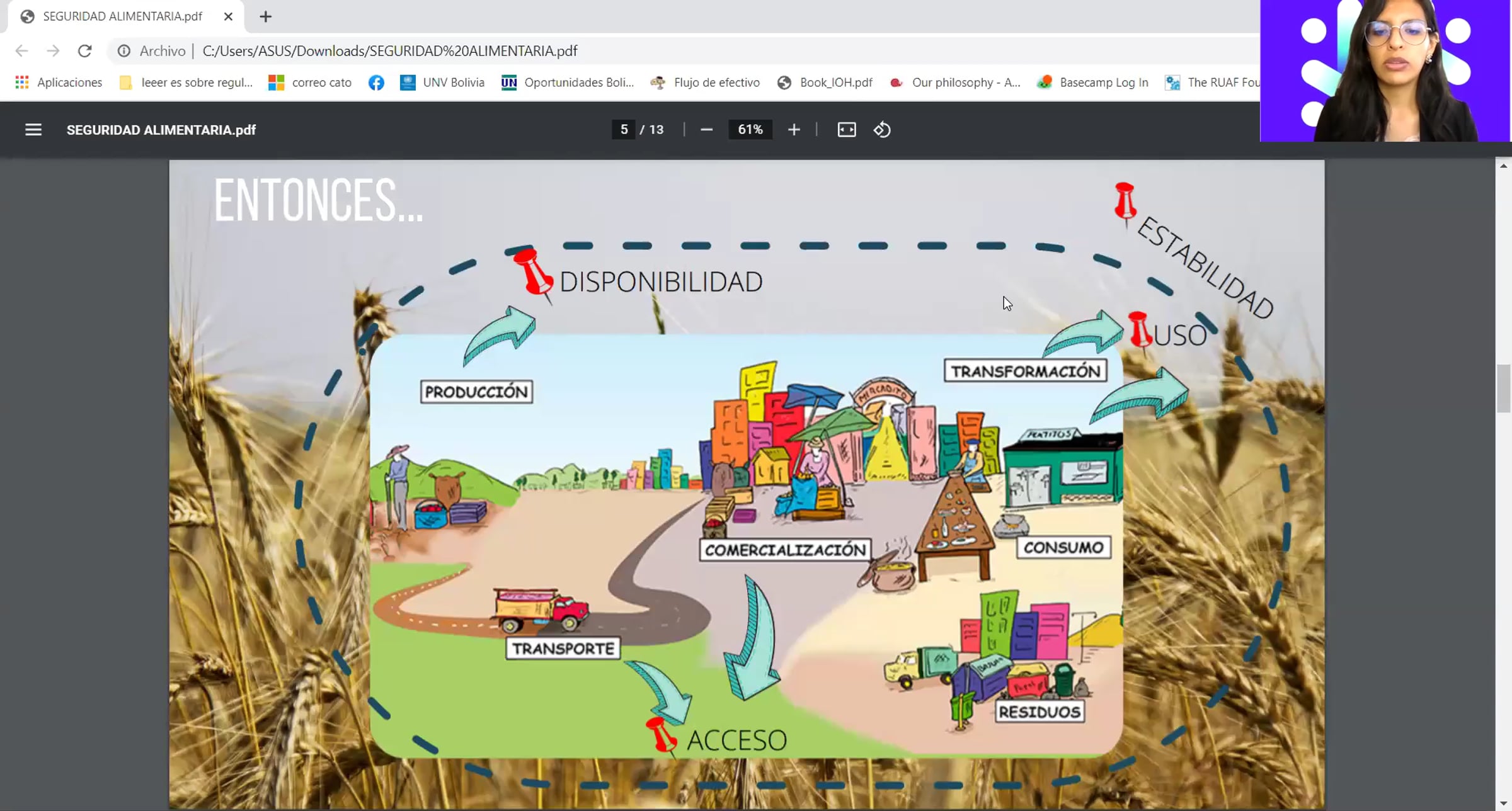Image resolution: width=1512 pixels, height=811 pixels.
Task: Open the Aplicaciones apps shortcut
Action: [59, 82]
